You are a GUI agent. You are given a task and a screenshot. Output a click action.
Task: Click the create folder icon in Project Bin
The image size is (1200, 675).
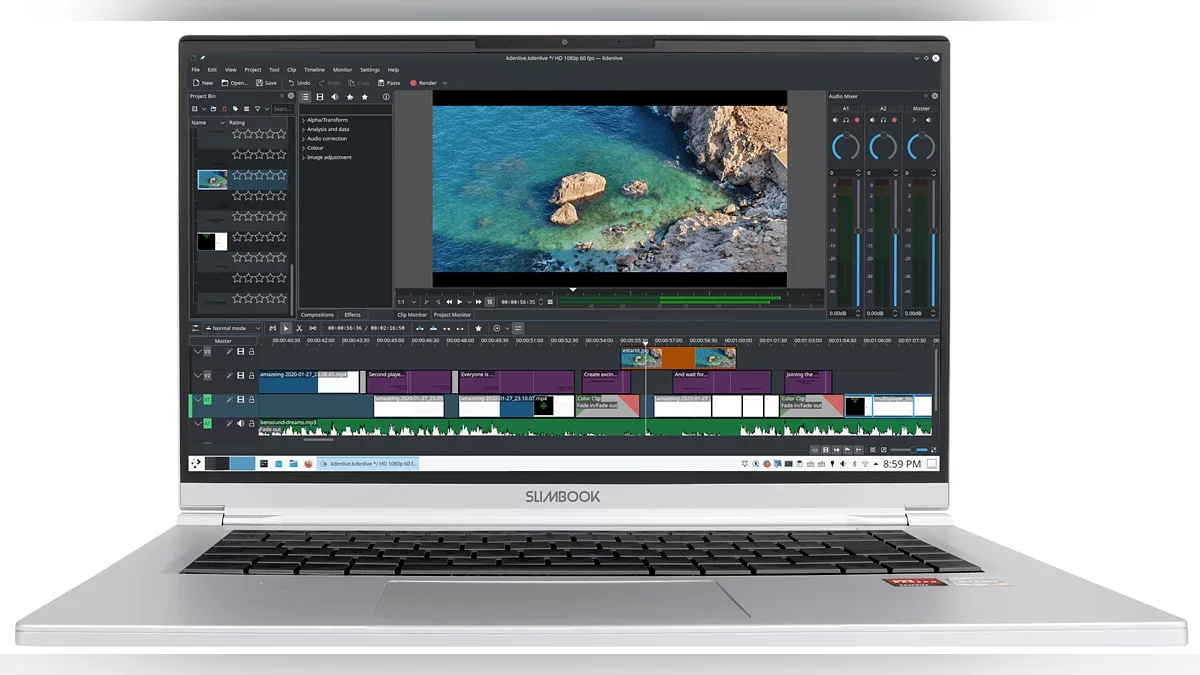coord(213,109)
